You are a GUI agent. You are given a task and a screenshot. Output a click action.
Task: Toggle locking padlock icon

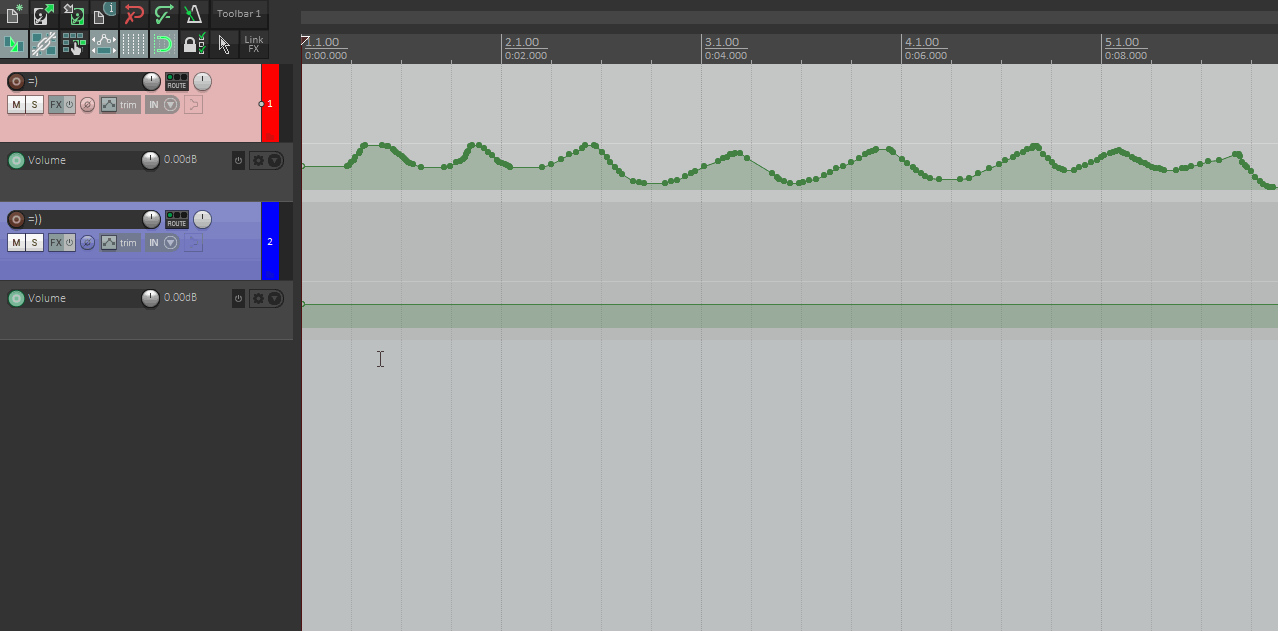click(x=194, y=44)
